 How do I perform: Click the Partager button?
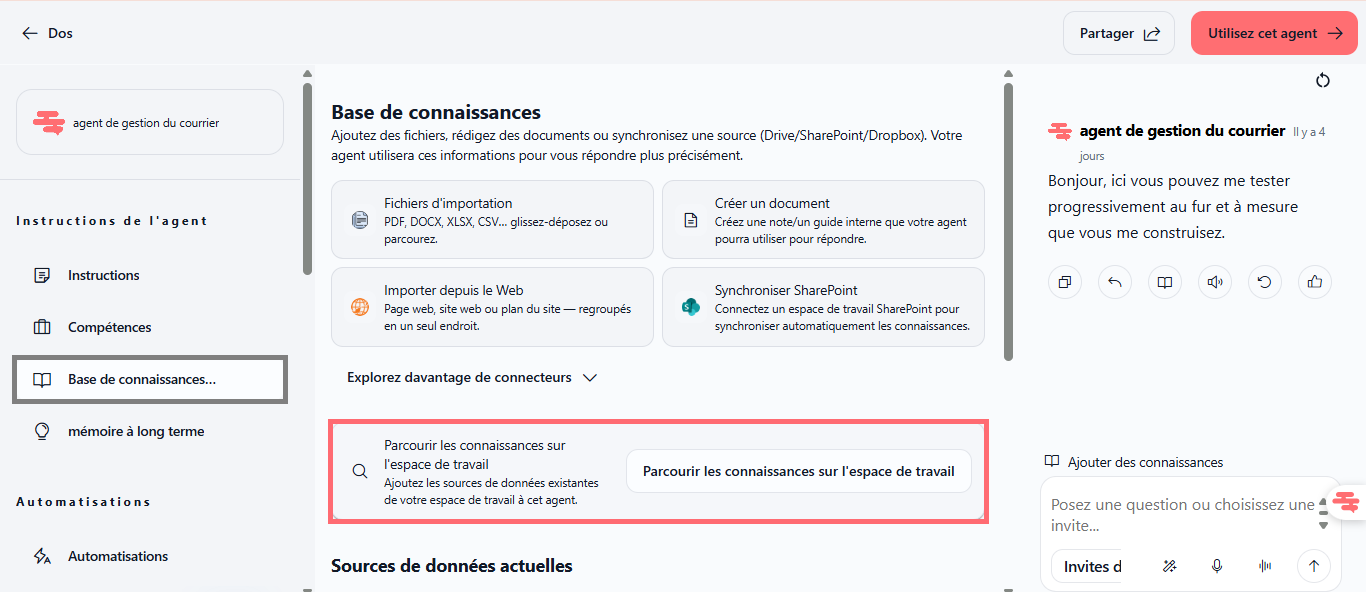(1119, 33)
